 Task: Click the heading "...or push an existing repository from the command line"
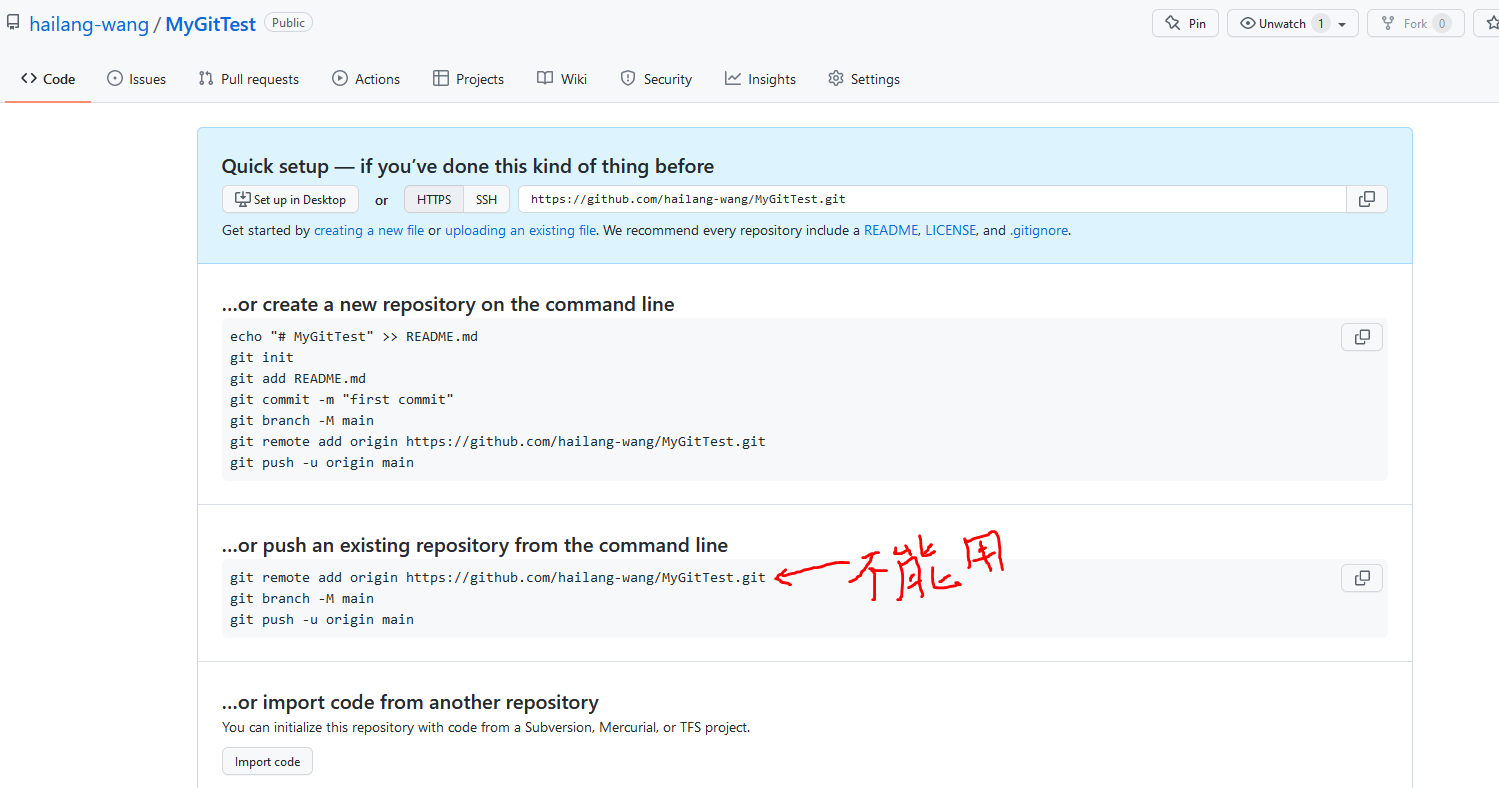[x=475, y=545]
